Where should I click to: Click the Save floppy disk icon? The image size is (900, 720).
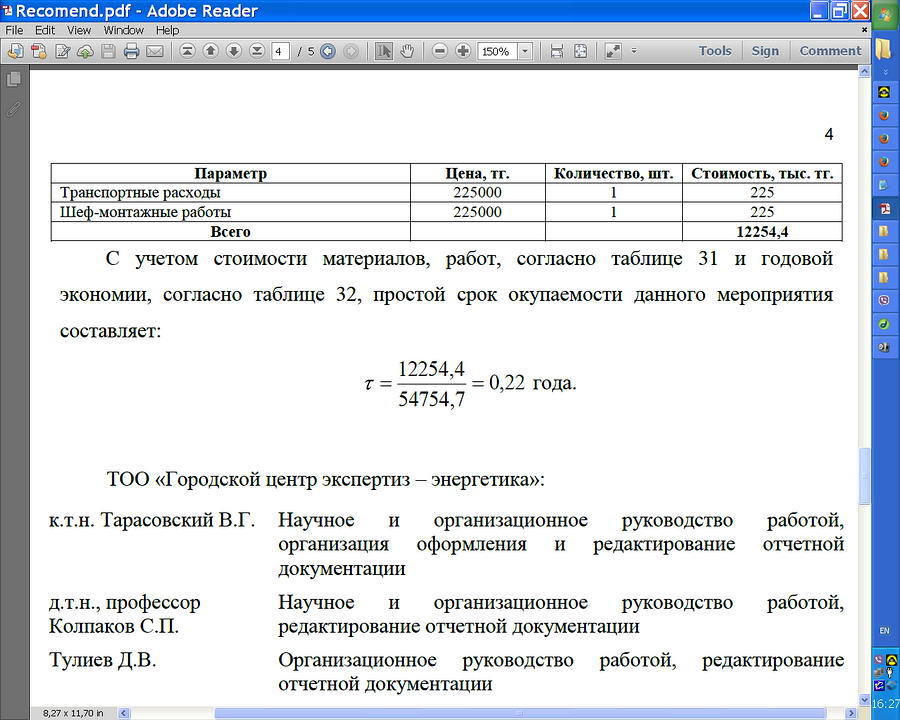pyautogui.click(x=108, y=51)
